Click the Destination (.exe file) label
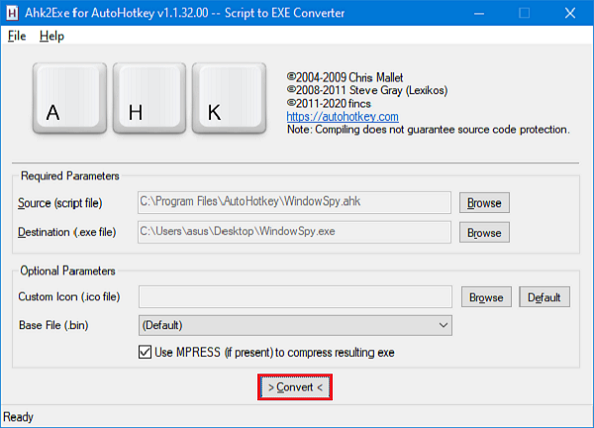This screenshot has width=594, height=428. coord(67,232)
